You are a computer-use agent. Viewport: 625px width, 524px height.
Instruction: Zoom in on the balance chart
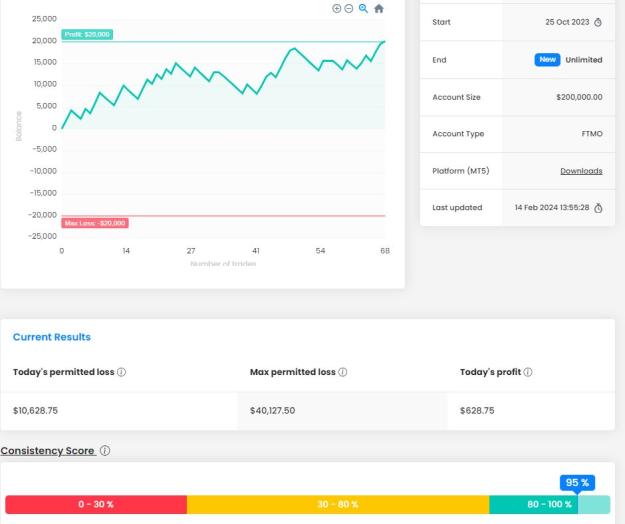[336, 8]
